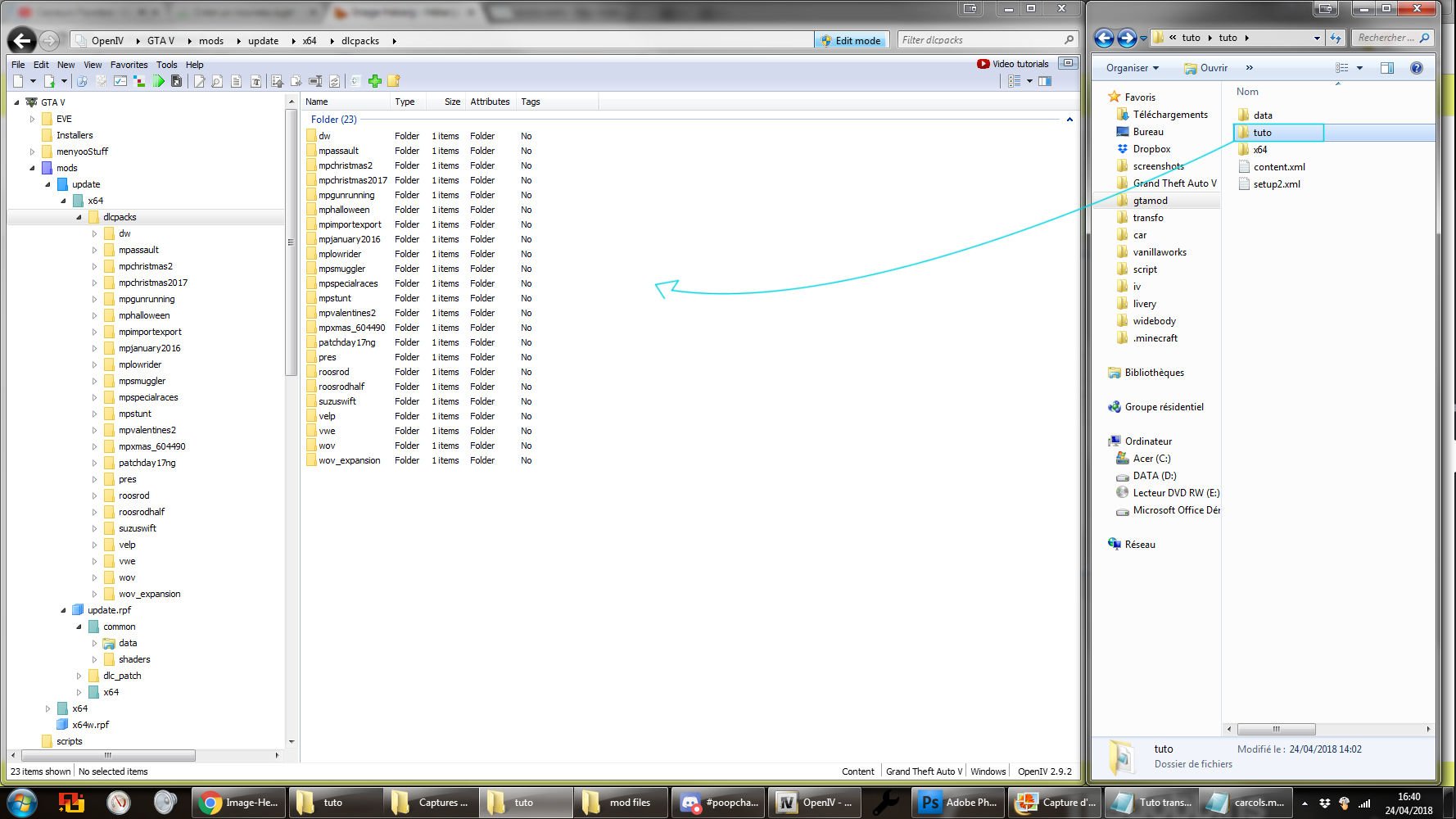1456x819 pixels.
Task: Expand the mpassault tree node
Action: [x=94, y=250]
